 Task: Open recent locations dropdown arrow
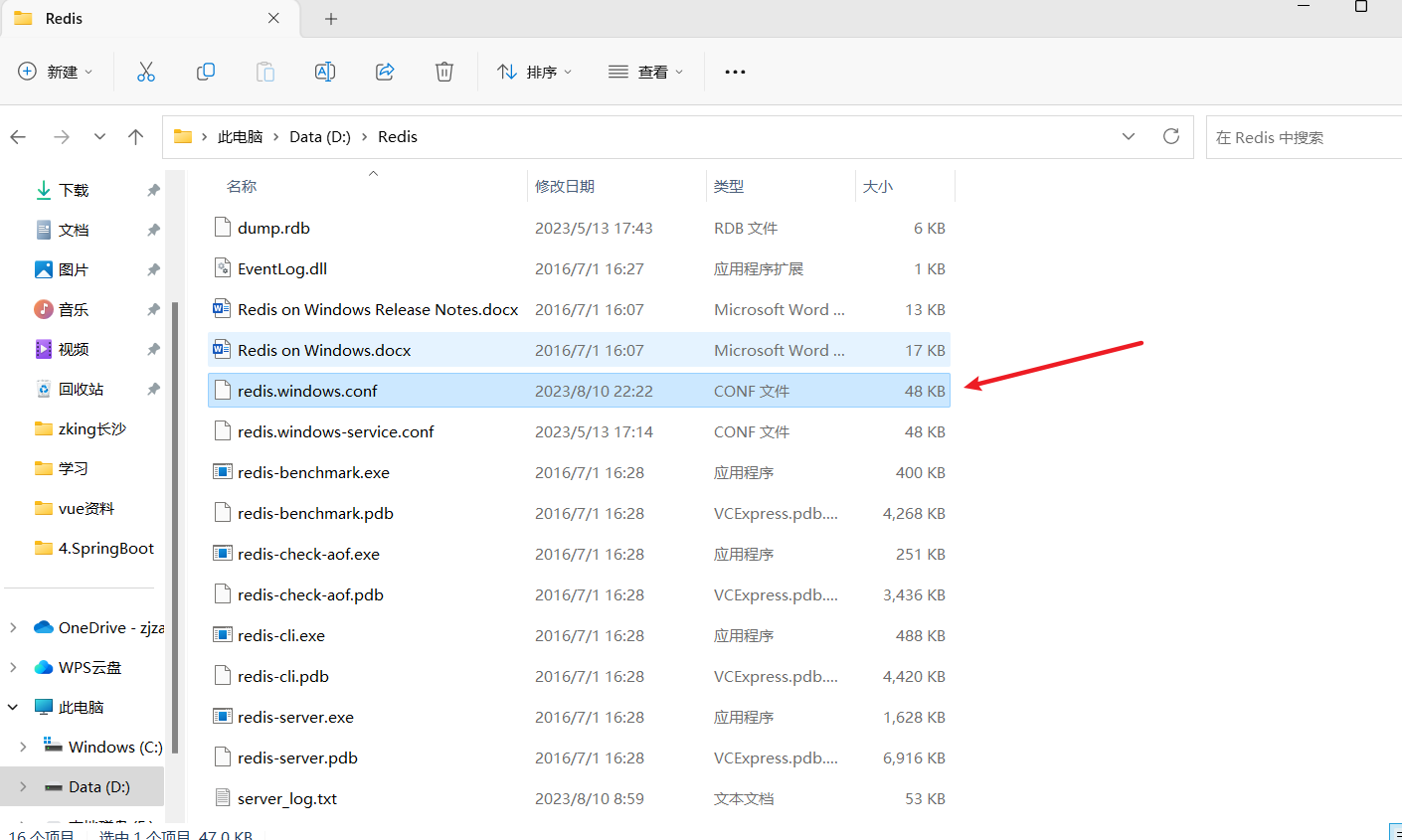[99, 137]
